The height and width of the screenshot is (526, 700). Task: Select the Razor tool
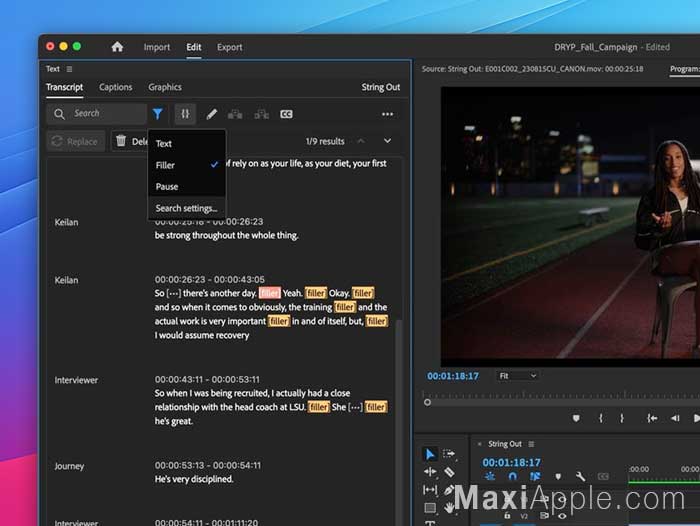point(450,472)
